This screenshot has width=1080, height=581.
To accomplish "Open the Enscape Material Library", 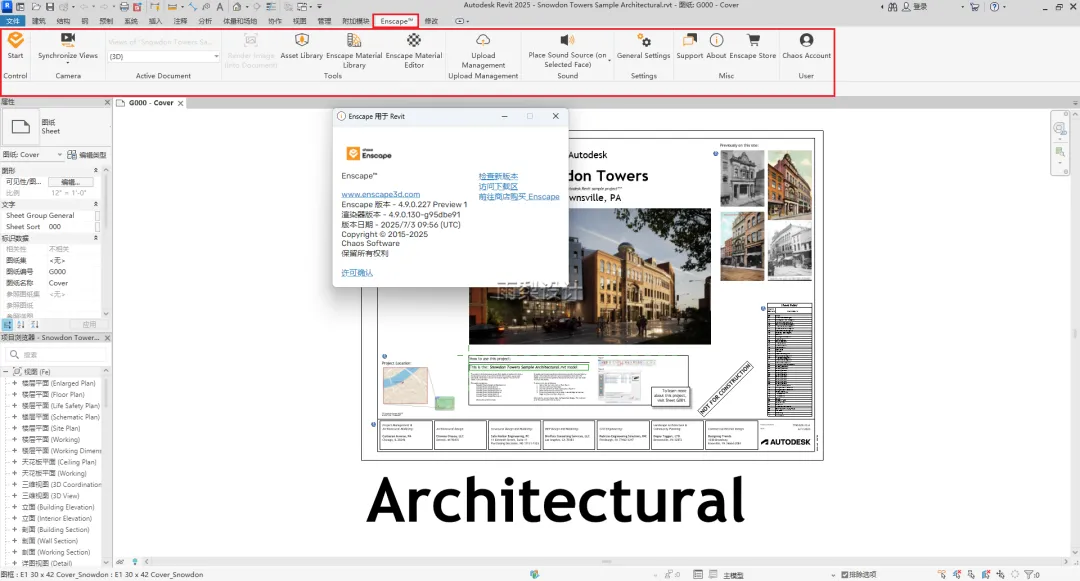I will [354, 50].
